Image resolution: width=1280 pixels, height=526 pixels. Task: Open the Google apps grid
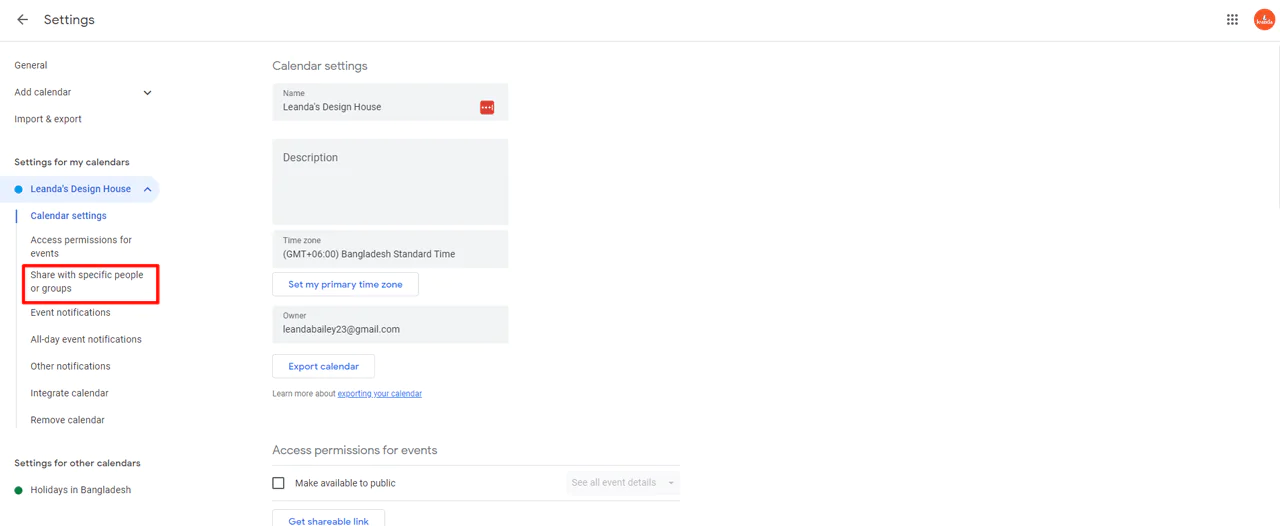(1232, 20)
